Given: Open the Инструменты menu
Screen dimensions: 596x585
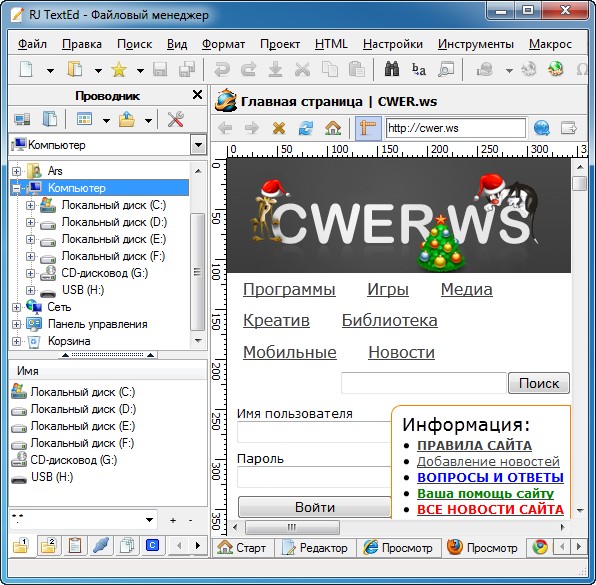Looking at the screenshot, I should (x=476, y=44).
